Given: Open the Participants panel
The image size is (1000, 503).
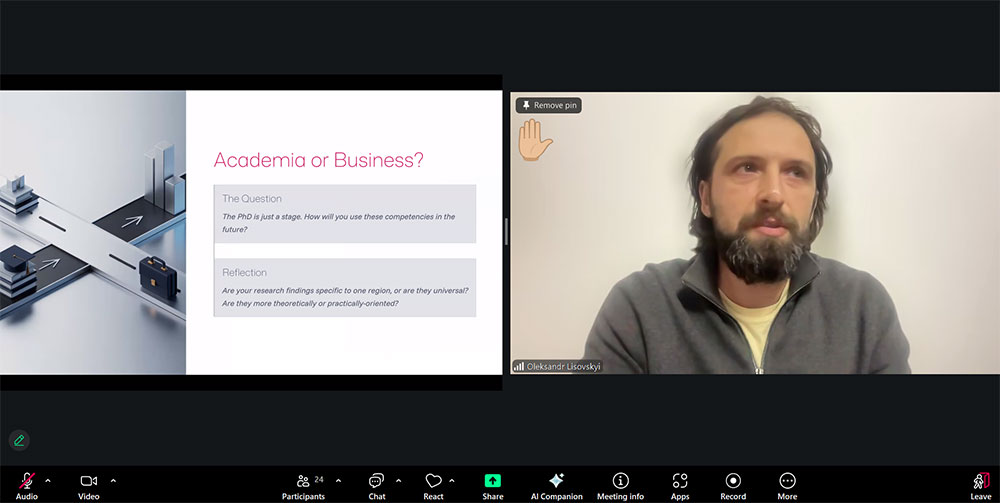Looking at the screenshot, I should tap(303, 482).
